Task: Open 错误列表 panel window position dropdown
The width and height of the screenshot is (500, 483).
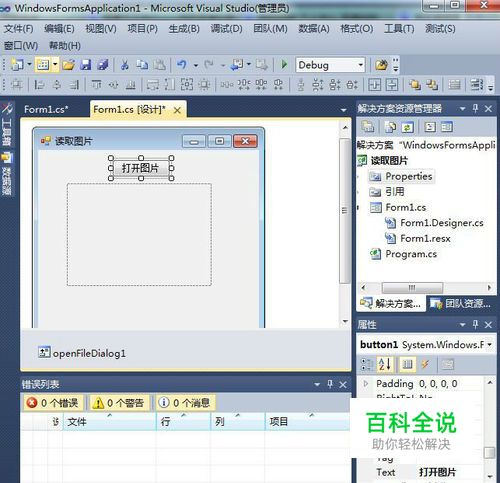Action: (317, 385)
